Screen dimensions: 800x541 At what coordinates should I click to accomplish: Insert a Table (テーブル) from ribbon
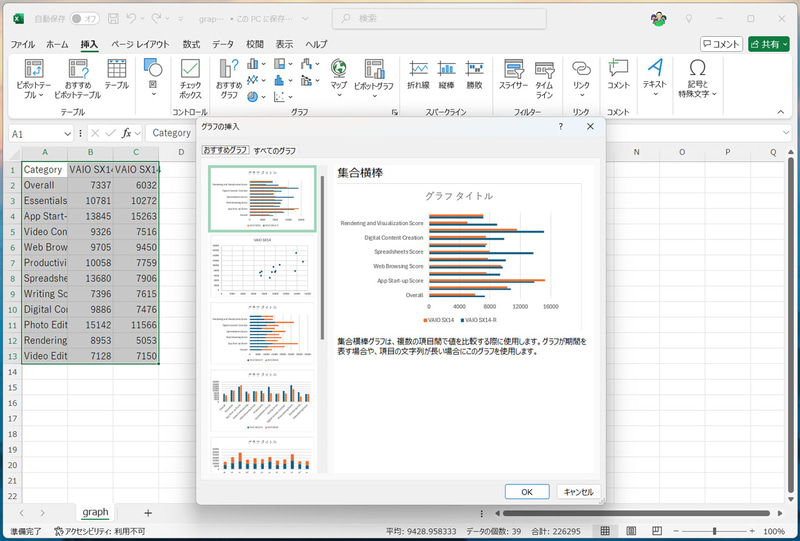click(117, 75)
